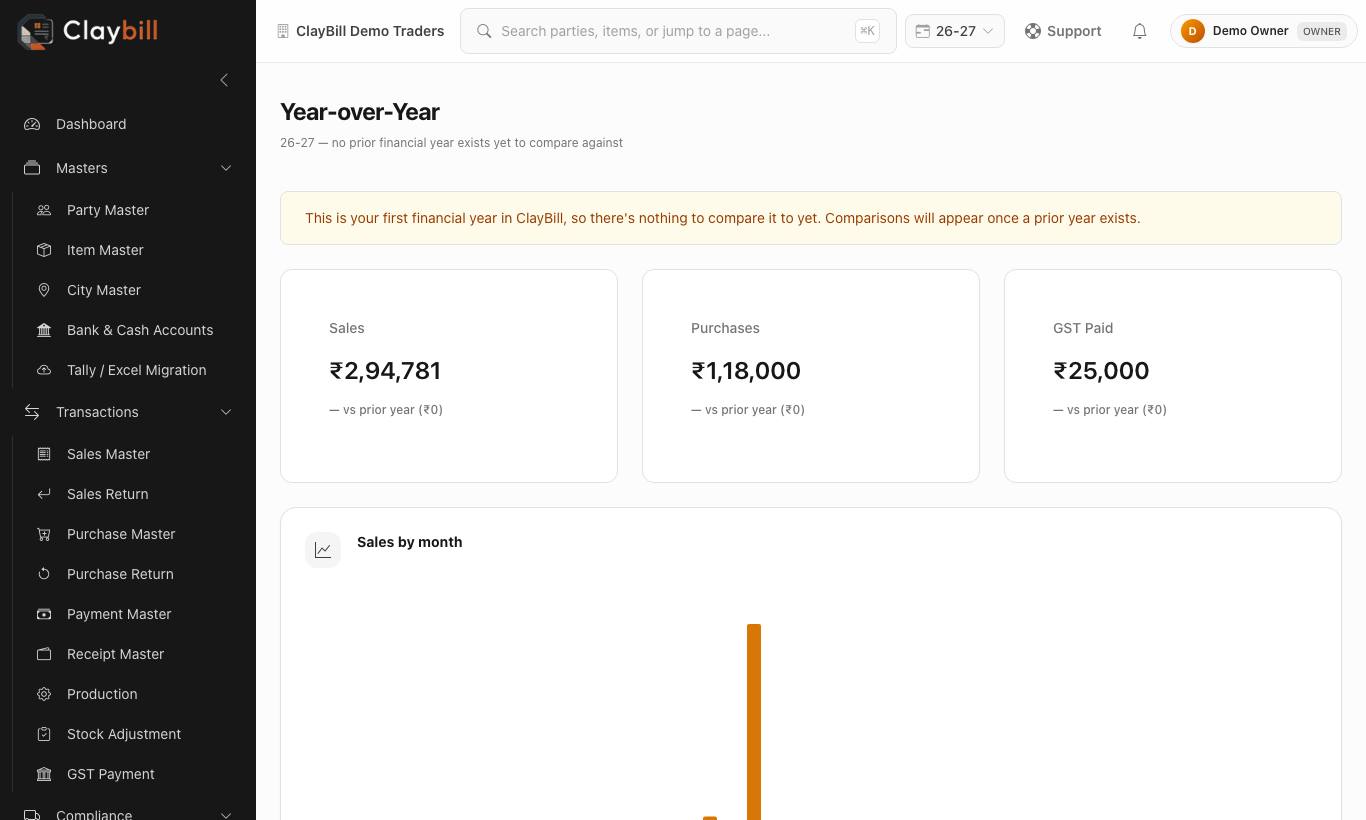Click the Year-over-Year heading
The width and height of the screenshot is (1366, 820).
(360, 112)
